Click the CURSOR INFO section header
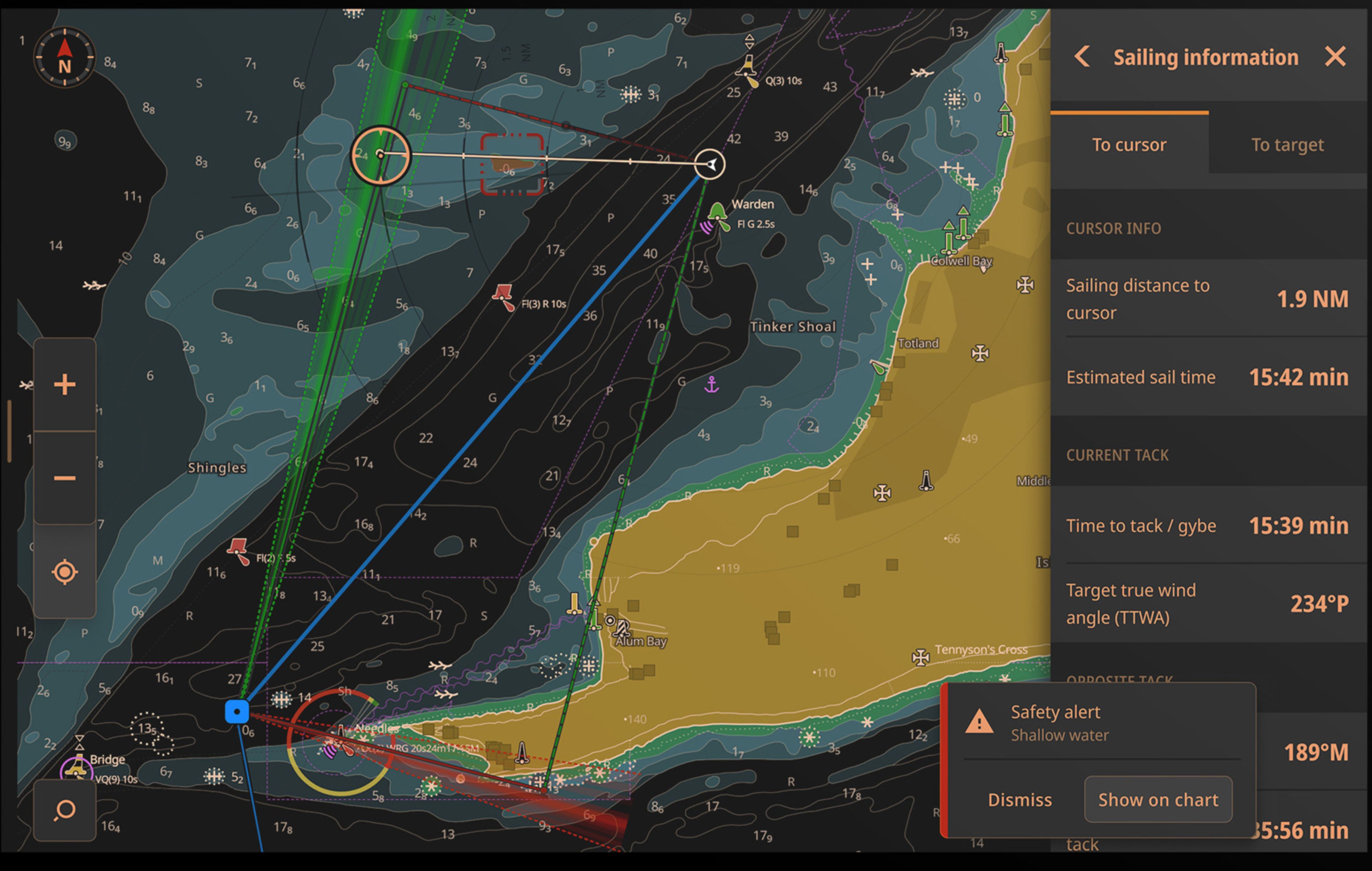 click(x=1113, y=228)
